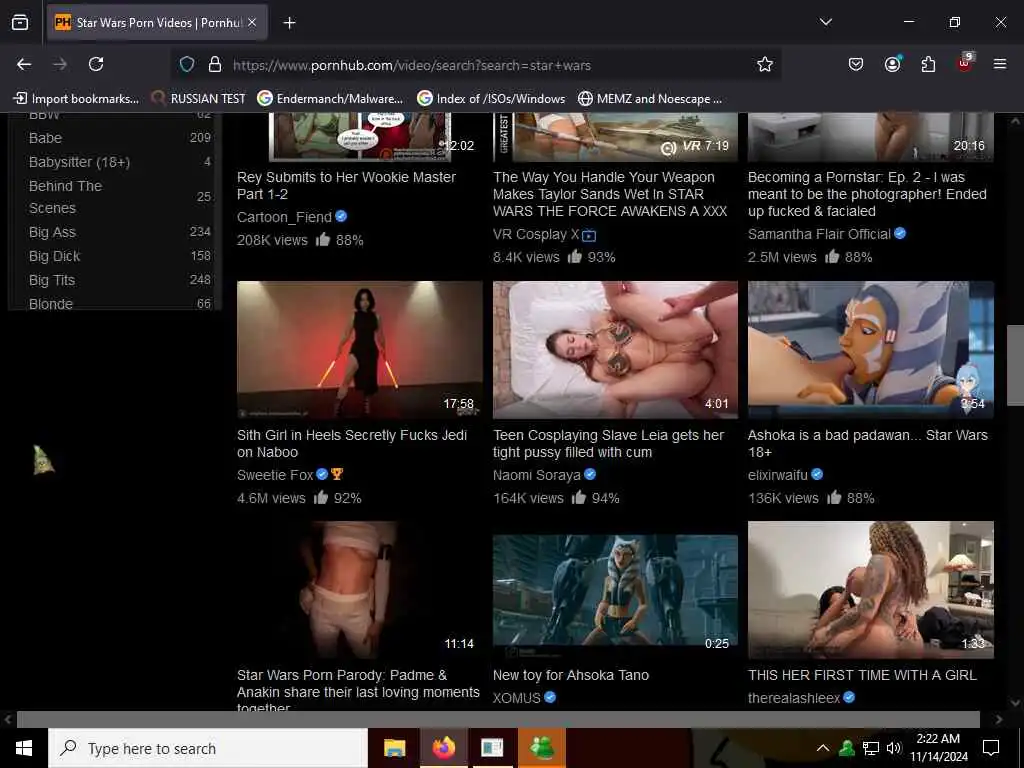Expand the list all tabs chevron

[x=825, y=22]
